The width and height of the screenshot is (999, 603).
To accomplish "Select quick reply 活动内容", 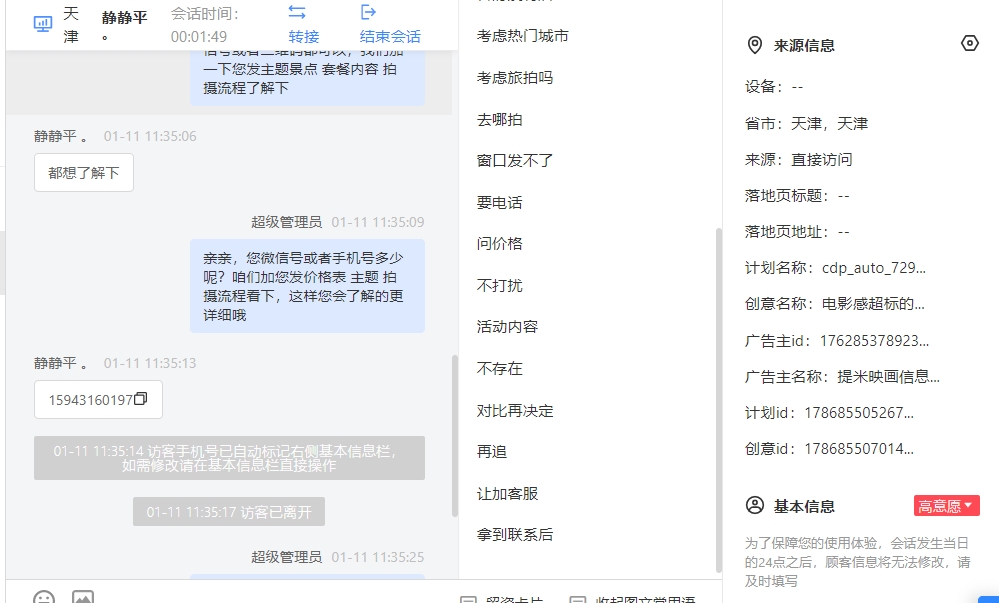I will click(x=507, y=327).
